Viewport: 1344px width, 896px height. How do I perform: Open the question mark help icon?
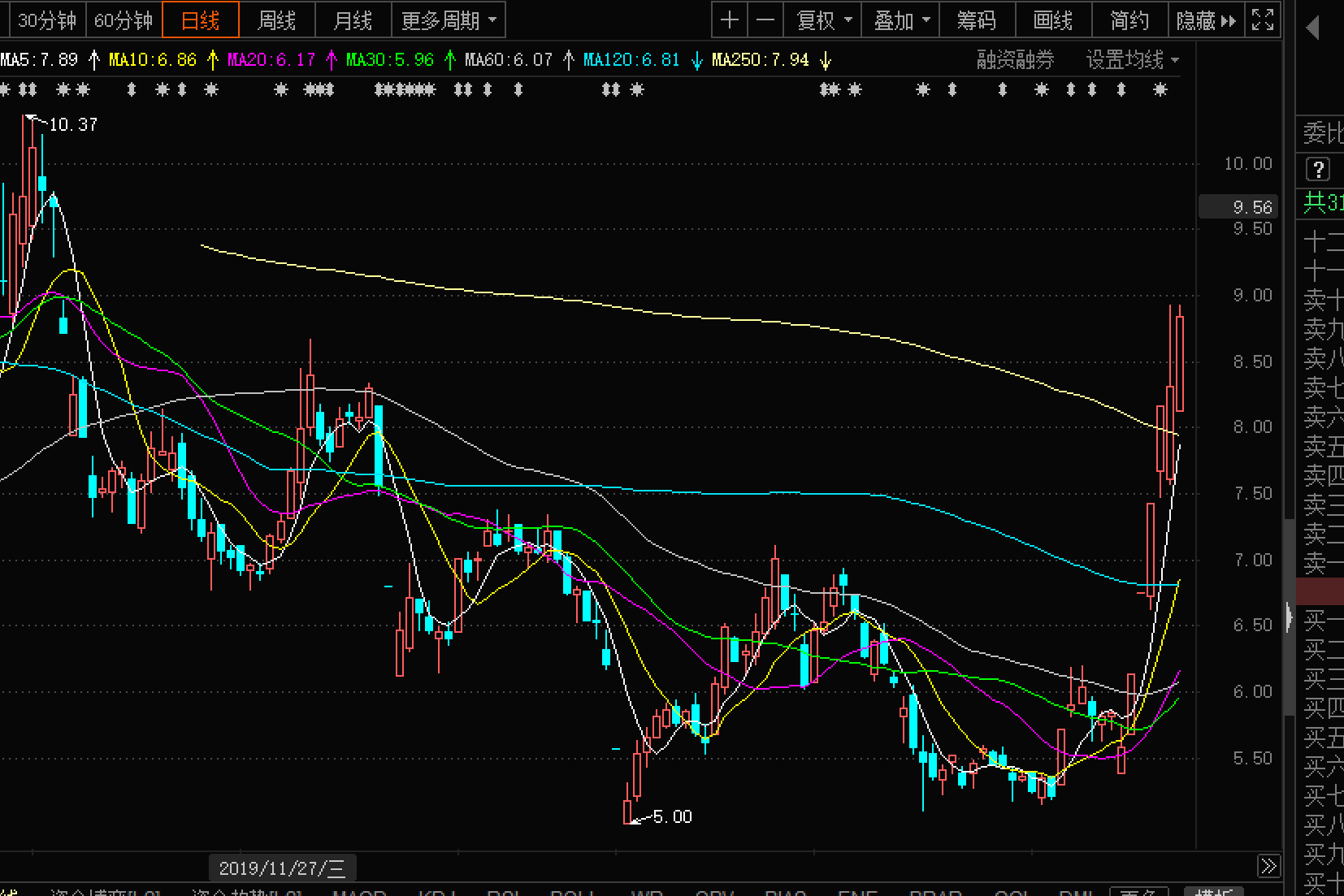(1318, 169)
